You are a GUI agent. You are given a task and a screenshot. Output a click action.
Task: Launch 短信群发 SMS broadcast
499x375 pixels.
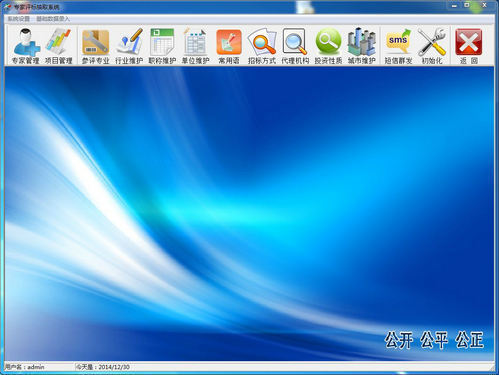[x=398, y=46]
